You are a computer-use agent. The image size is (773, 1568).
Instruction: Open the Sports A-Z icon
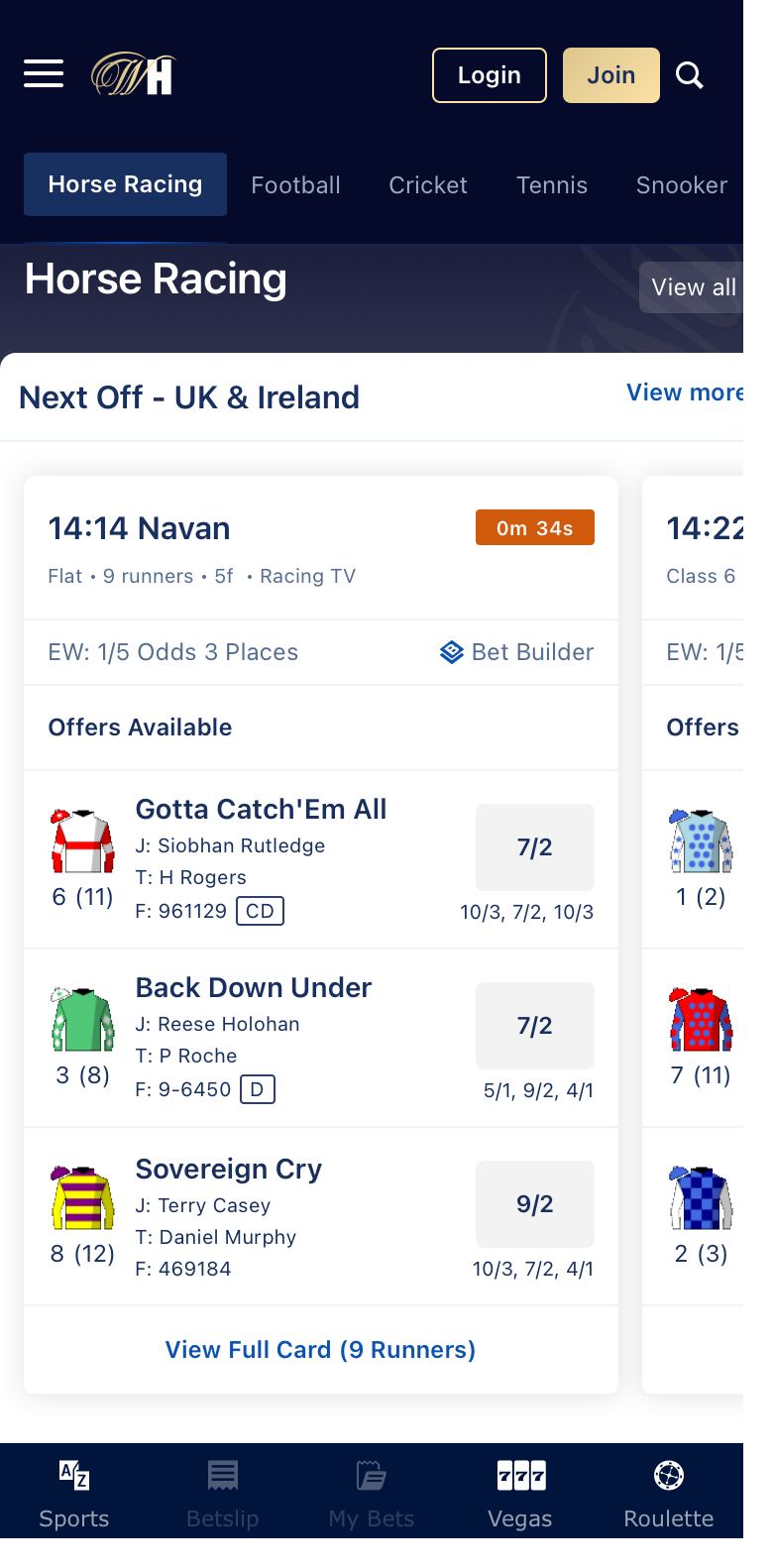point(74,1476)
